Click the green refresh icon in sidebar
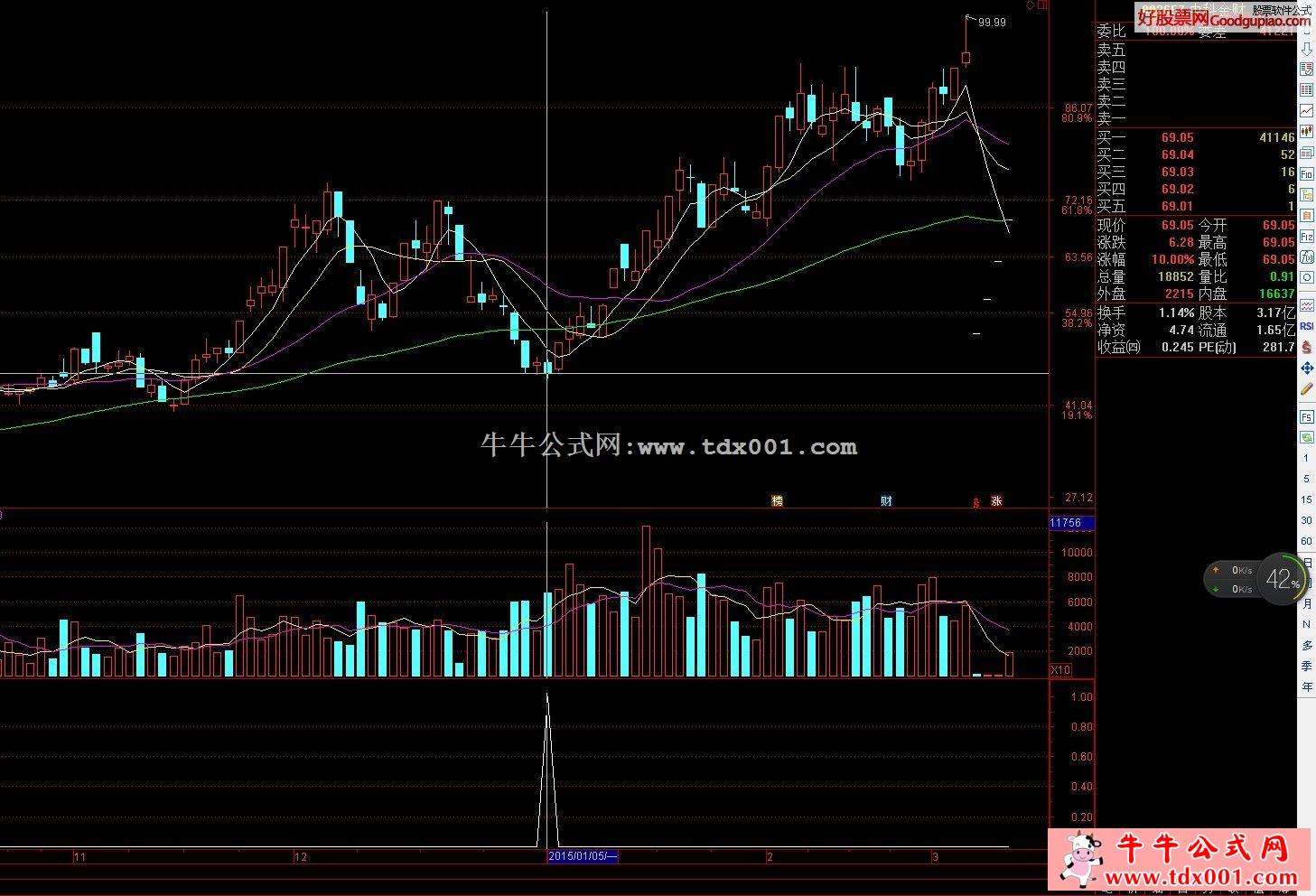1316x896 pixels. pyautogui.click(x=1307, y=437)
